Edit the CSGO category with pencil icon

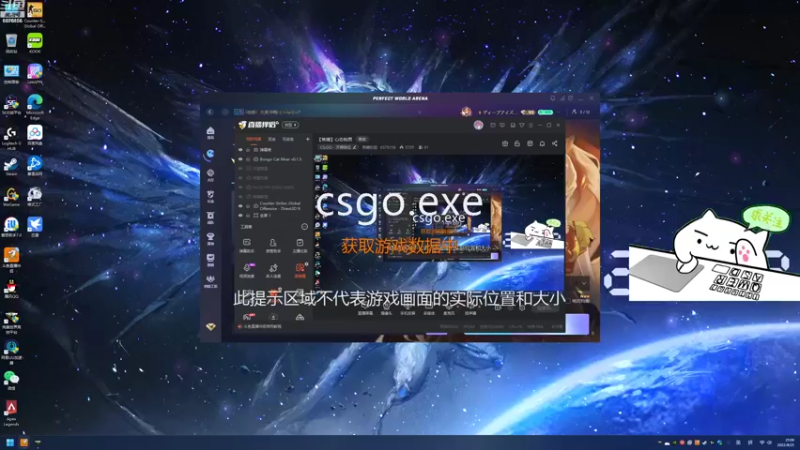tap(355, 147)
